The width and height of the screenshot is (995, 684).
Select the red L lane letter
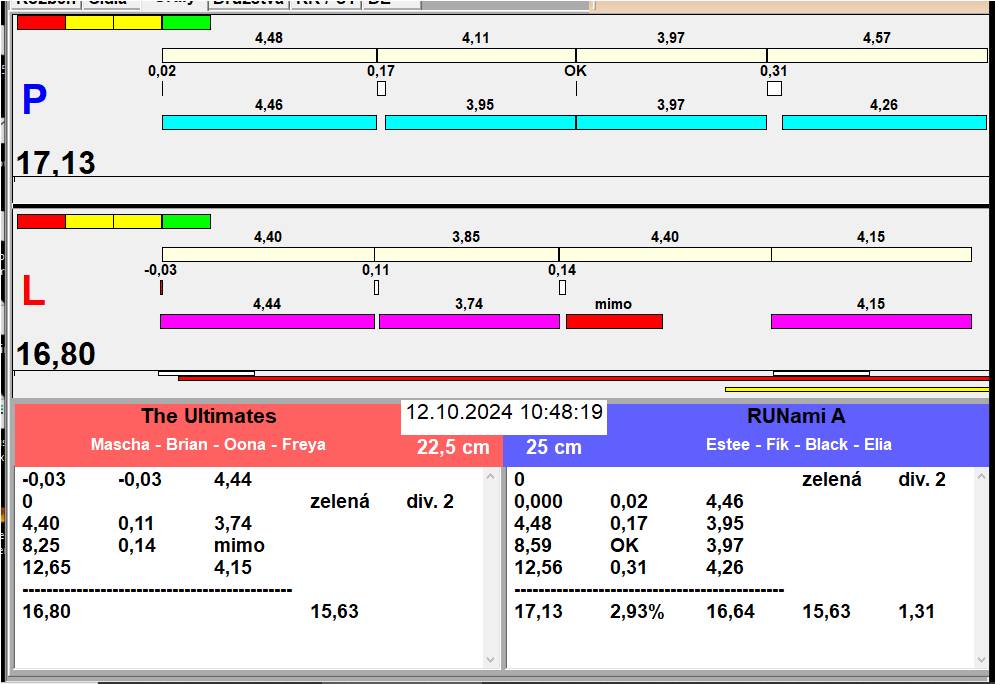[x=33, y=291]
